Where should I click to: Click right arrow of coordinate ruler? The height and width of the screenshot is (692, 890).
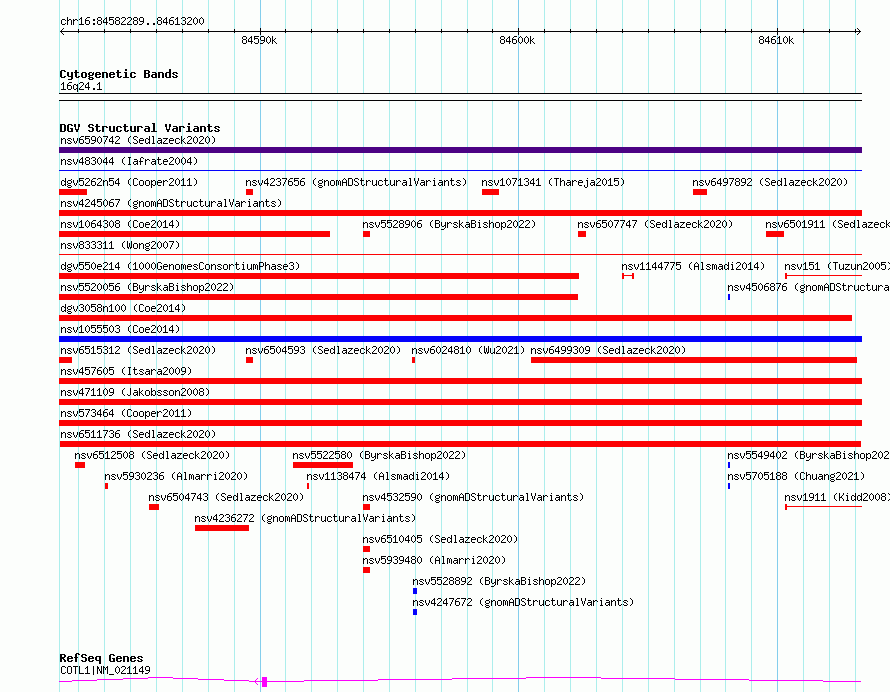858,32
